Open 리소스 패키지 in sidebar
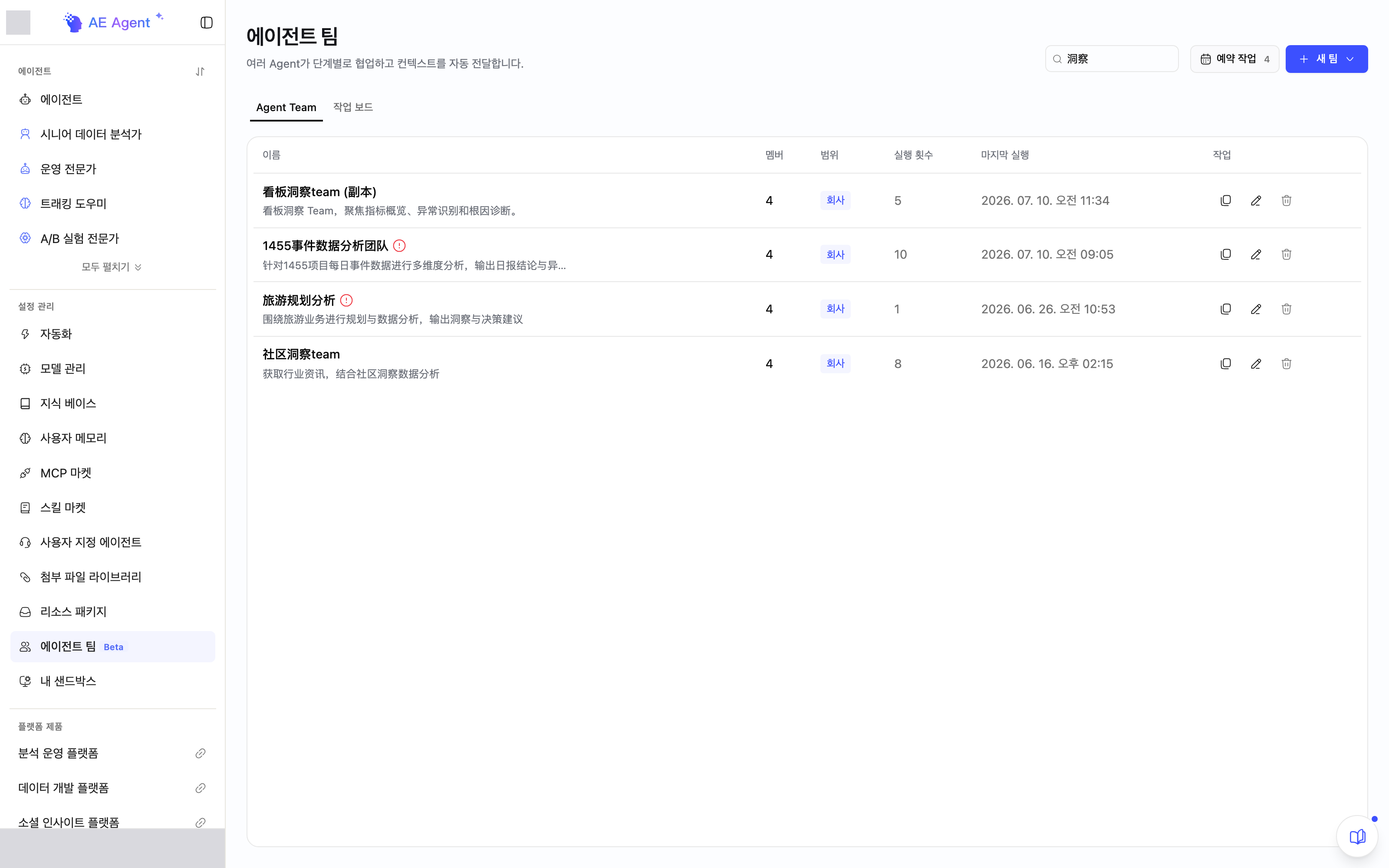Viewport: 1389px width, 868px height. tap(112, 612)
